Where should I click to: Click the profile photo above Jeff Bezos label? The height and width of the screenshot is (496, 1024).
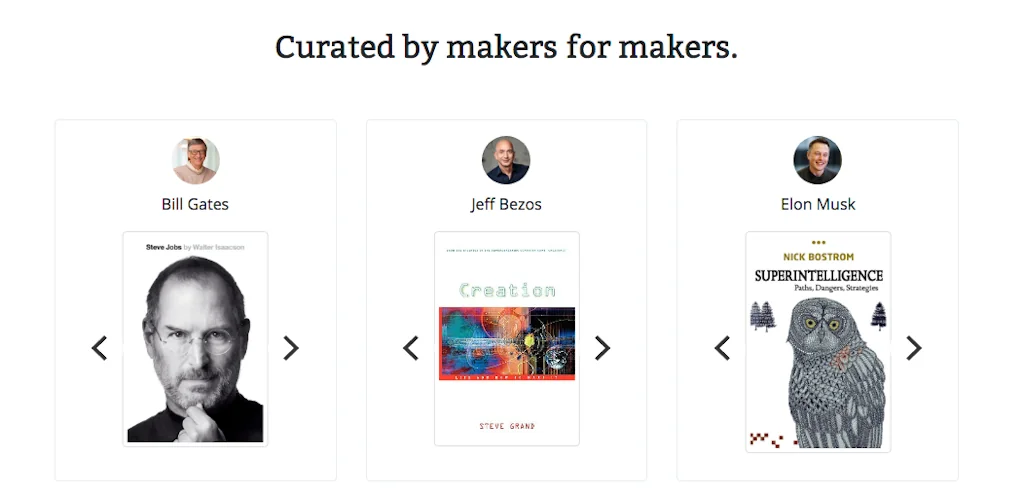tap(506, 160)
